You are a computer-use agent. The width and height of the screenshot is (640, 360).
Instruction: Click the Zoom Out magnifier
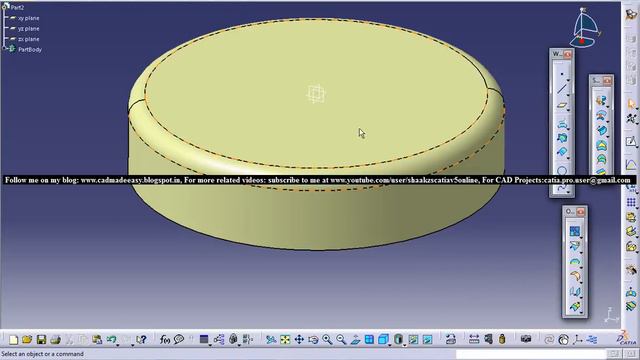click(x=341, y=340)
